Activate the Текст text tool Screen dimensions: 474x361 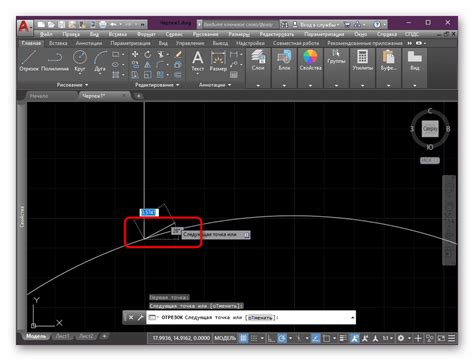pos(197,61)
